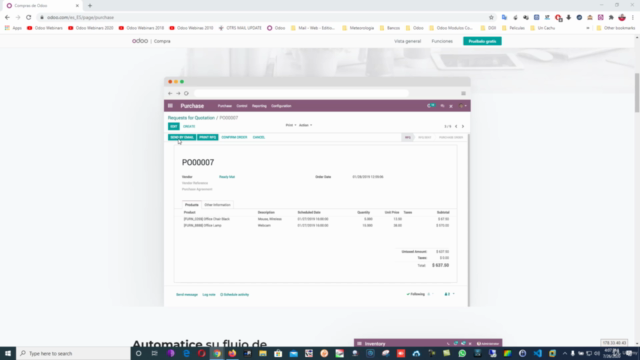The height and width of the screenshot is (360, 640).
Task: Expand the bookmarks overflow chevron
Action: 588,28
